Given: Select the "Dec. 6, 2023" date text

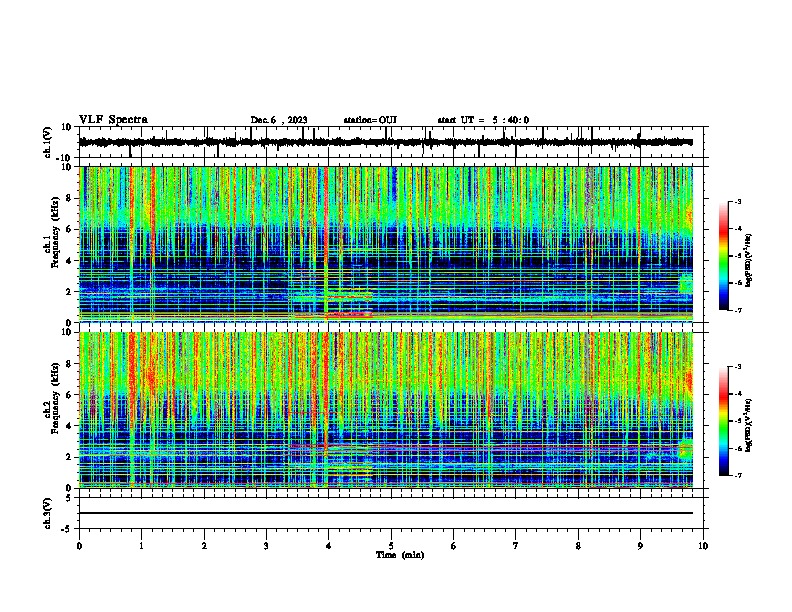Looking at the screenshot, I should [279, 120].
